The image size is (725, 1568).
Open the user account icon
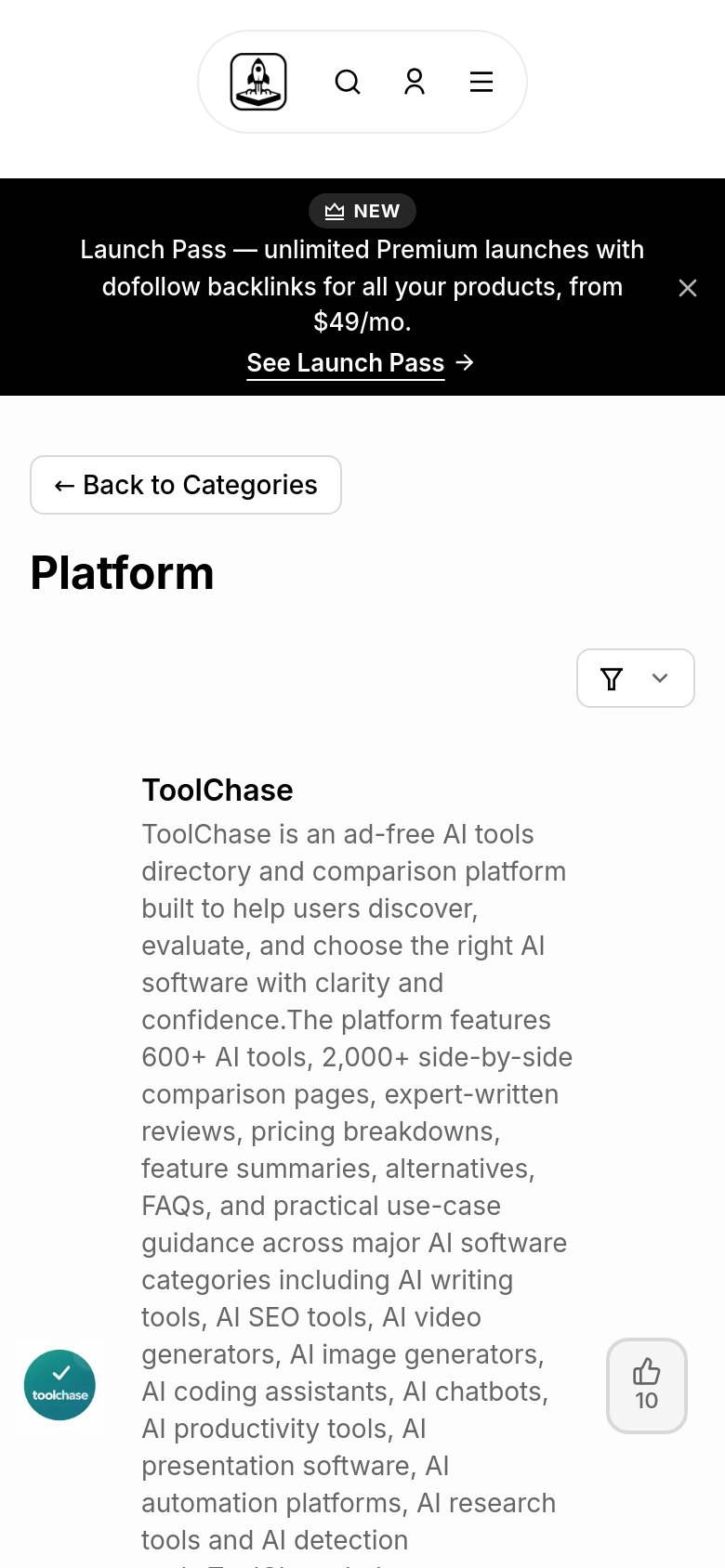click(x=415, y=82)
